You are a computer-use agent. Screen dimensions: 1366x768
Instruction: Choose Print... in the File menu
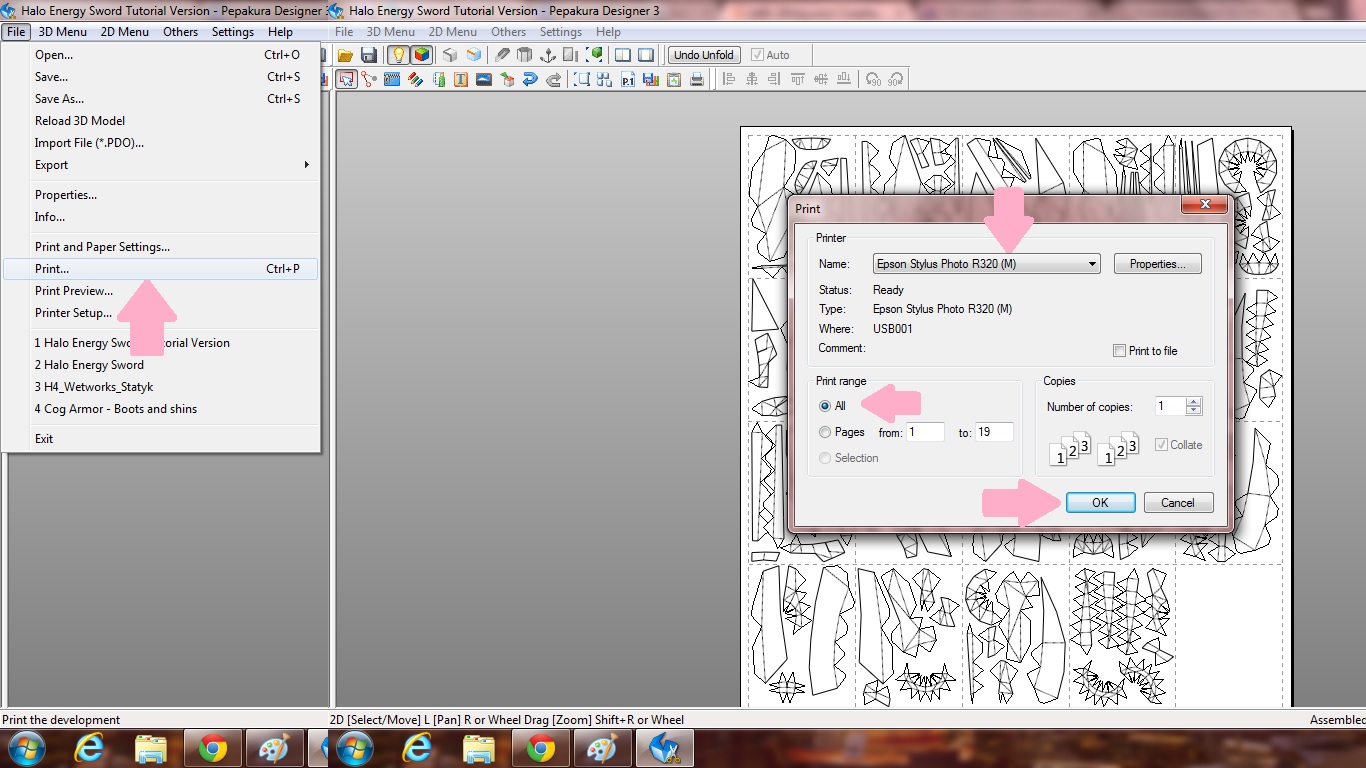tap(160, 269)
